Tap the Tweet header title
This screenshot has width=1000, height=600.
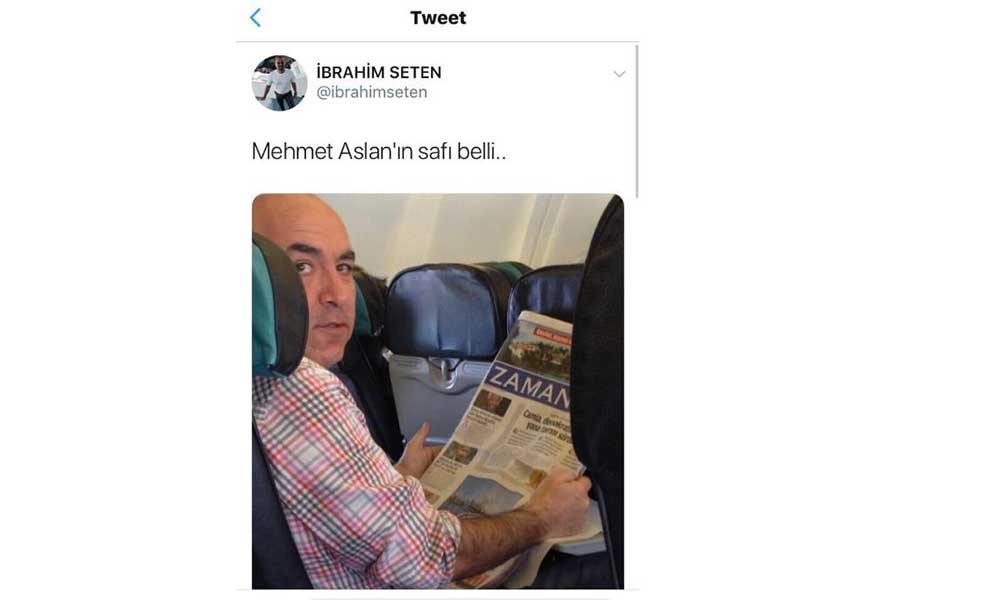coord(438,18)
